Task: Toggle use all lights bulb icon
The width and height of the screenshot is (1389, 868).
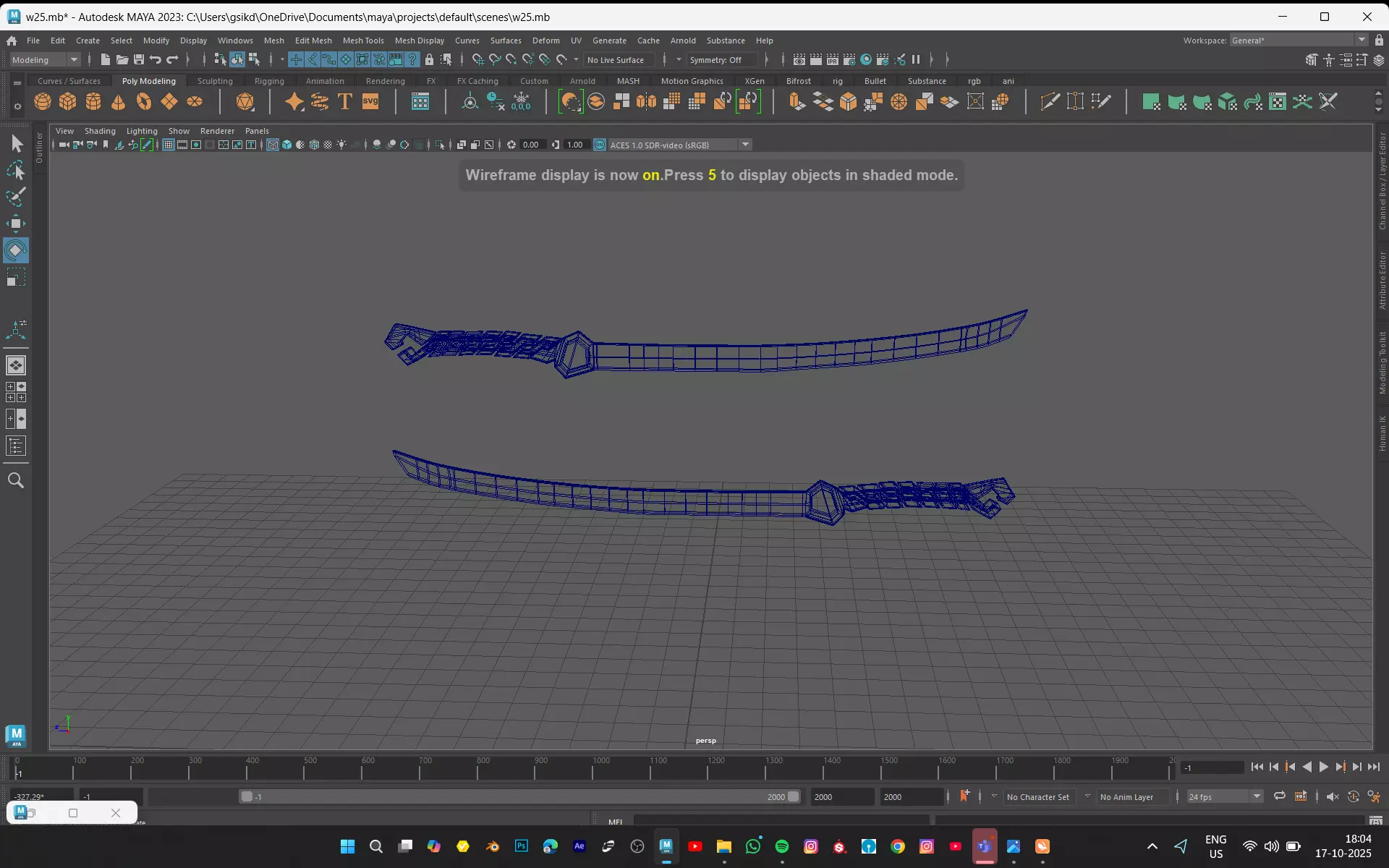Action: pyautogui.click(x=341, y=145)
